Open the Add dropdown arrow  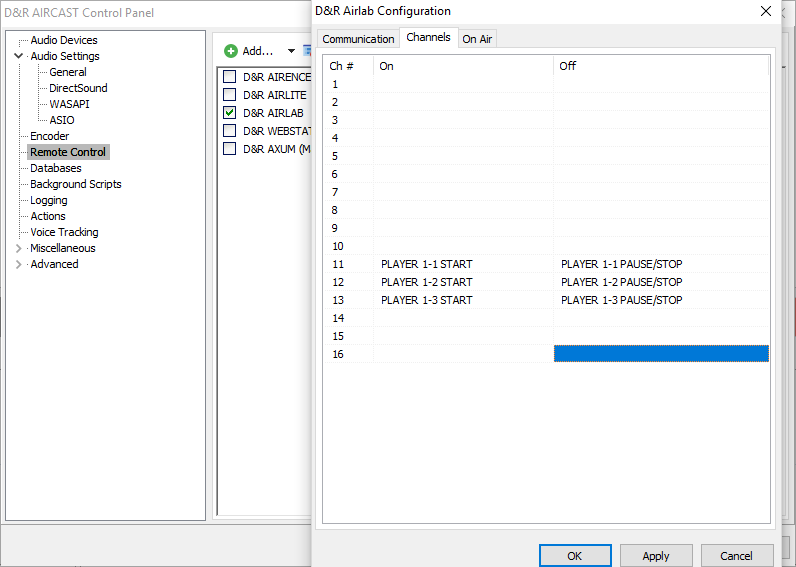click(291, 51)
